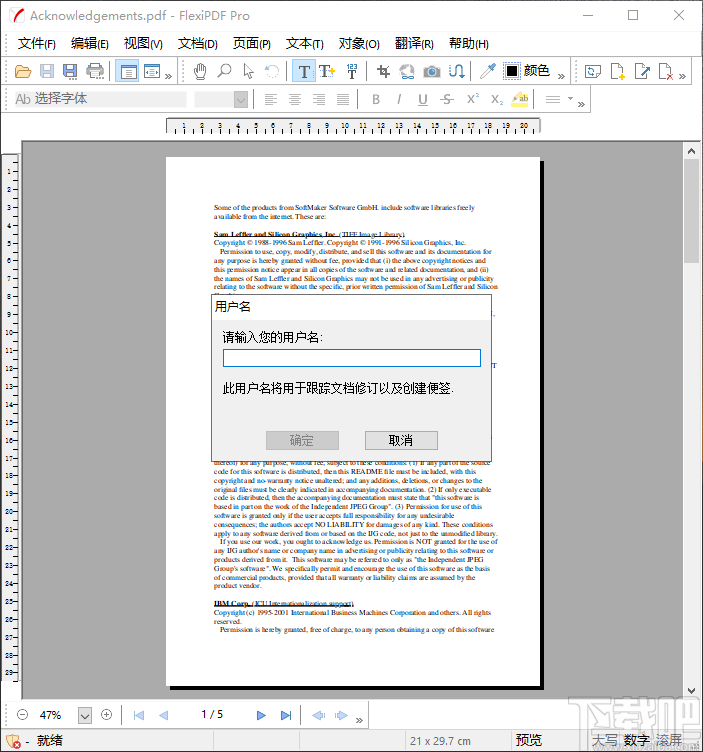The width and height of the screenshot is (703, 752).
Task: Expand the page toolbar overflow chevron
Action: [682, 76]
